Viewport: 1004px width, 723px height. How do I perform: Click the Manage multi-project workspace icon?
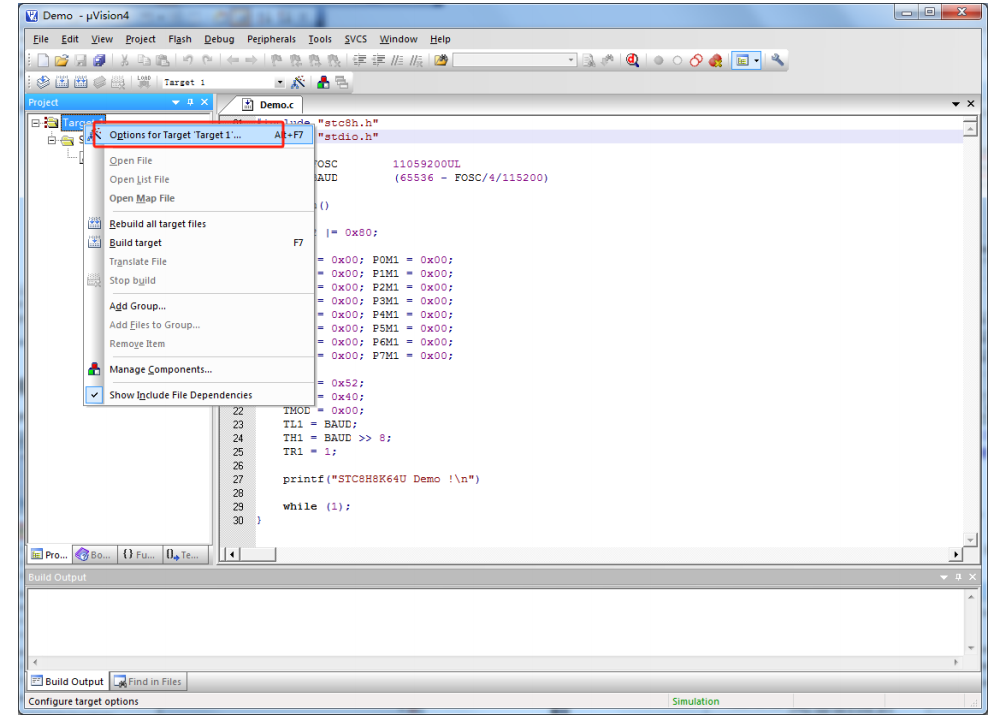coord(342,82)
